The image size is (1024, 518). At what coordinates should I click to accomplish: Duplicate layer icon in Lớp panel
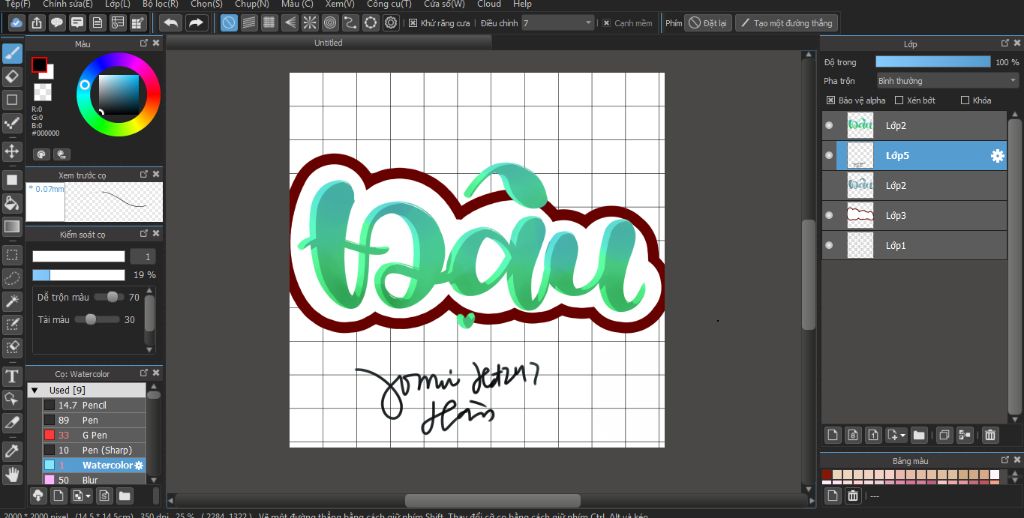[x=943, y=434]
